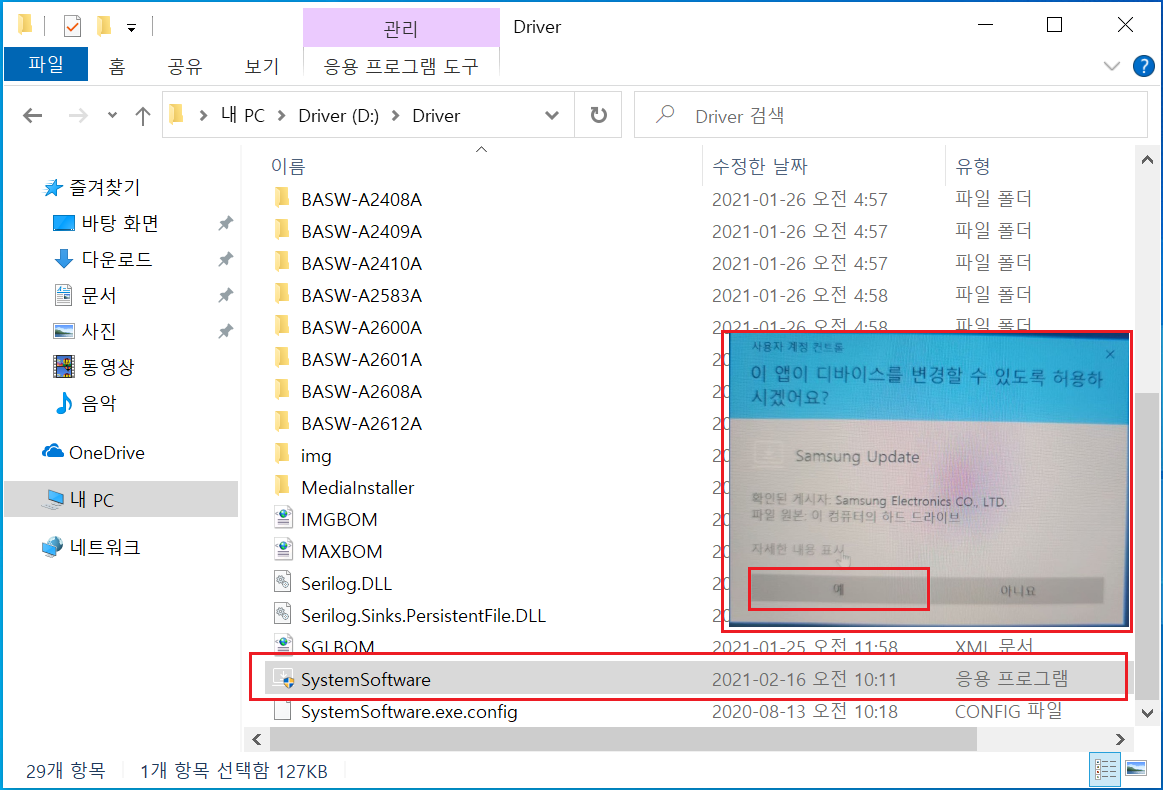Click the Serilog.DLL file icon
Viewport: 1163px width, 790px height.
point(283,582)
